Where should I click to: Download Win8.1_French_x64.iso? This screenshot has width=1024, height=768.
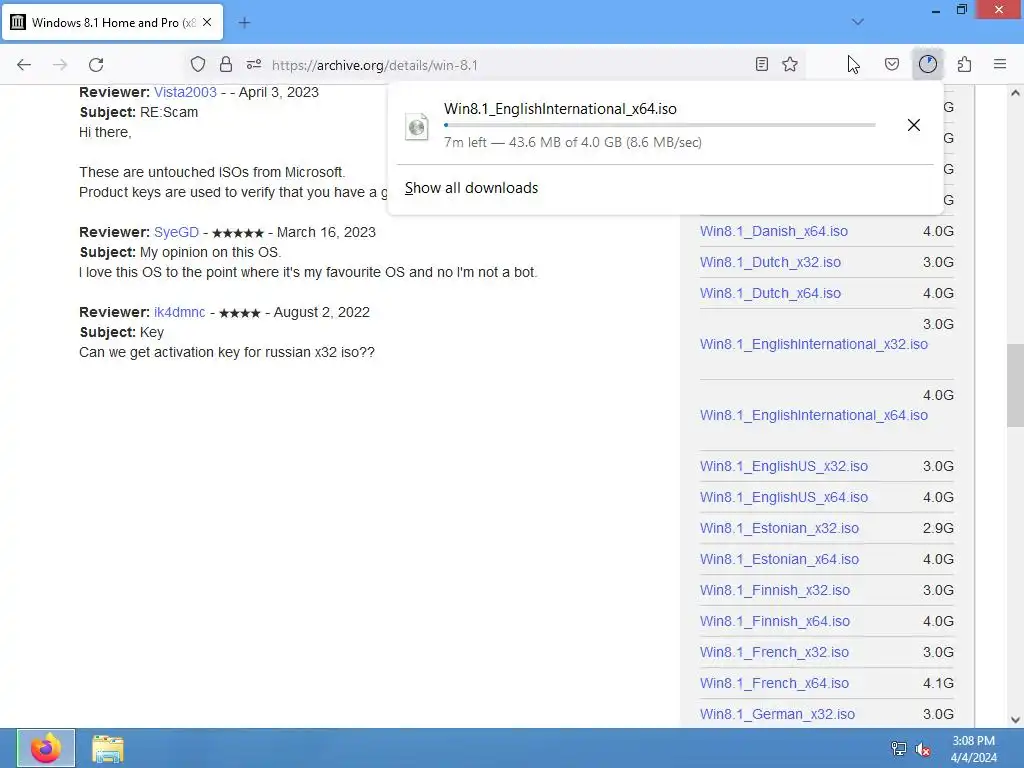coord(775,683)
